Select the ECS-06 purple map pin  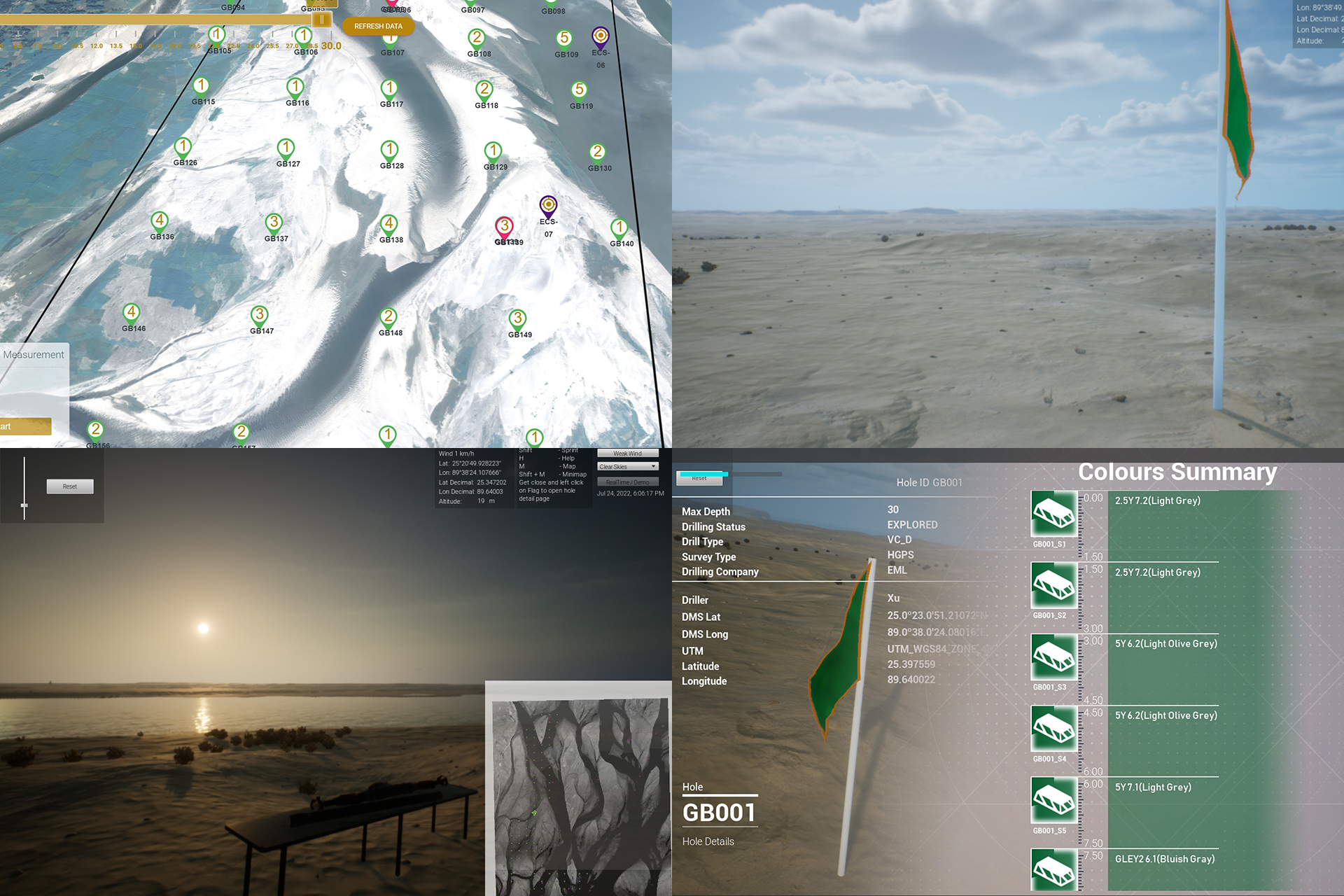point(600,36)
